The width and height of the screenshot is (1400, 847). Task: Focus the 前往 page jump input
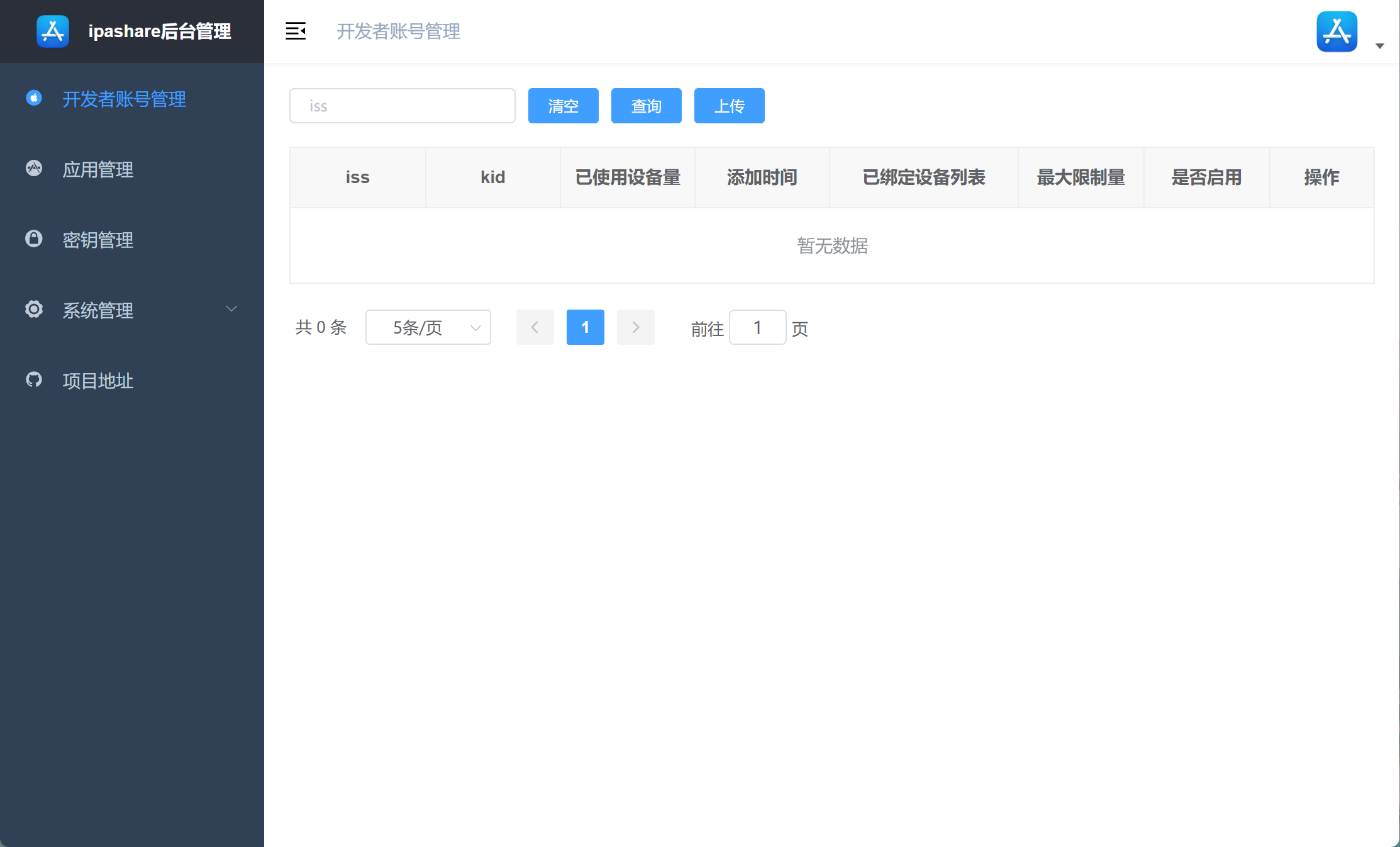758,327
